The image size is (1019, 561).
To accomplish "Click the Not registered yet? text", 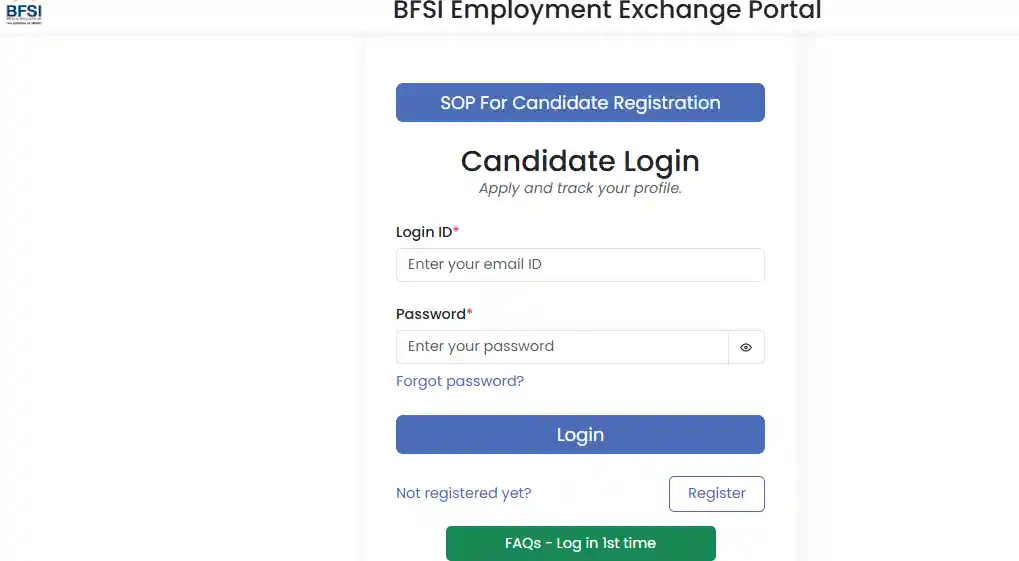I will pyautogui.click(x=464, y=493).
